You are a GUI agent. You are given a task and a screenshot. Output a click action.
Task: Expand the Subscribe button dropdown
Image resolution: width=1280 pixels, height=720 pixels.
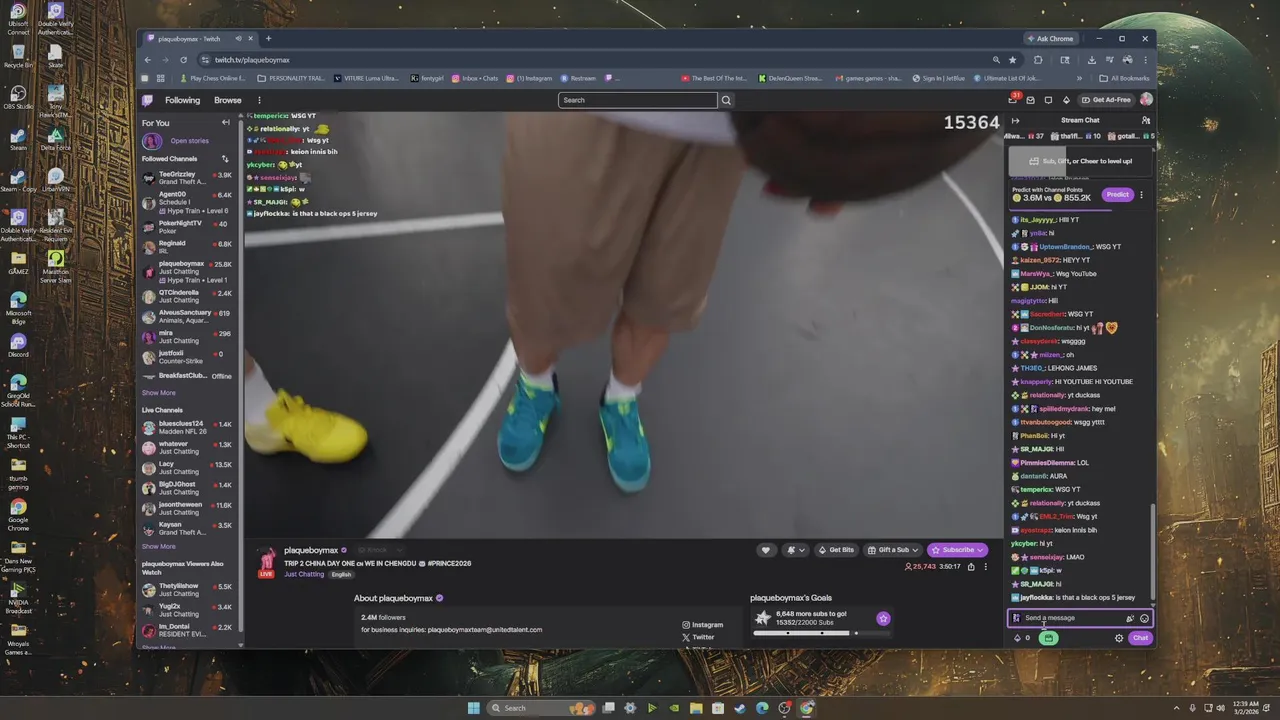(x=980, y=550)
